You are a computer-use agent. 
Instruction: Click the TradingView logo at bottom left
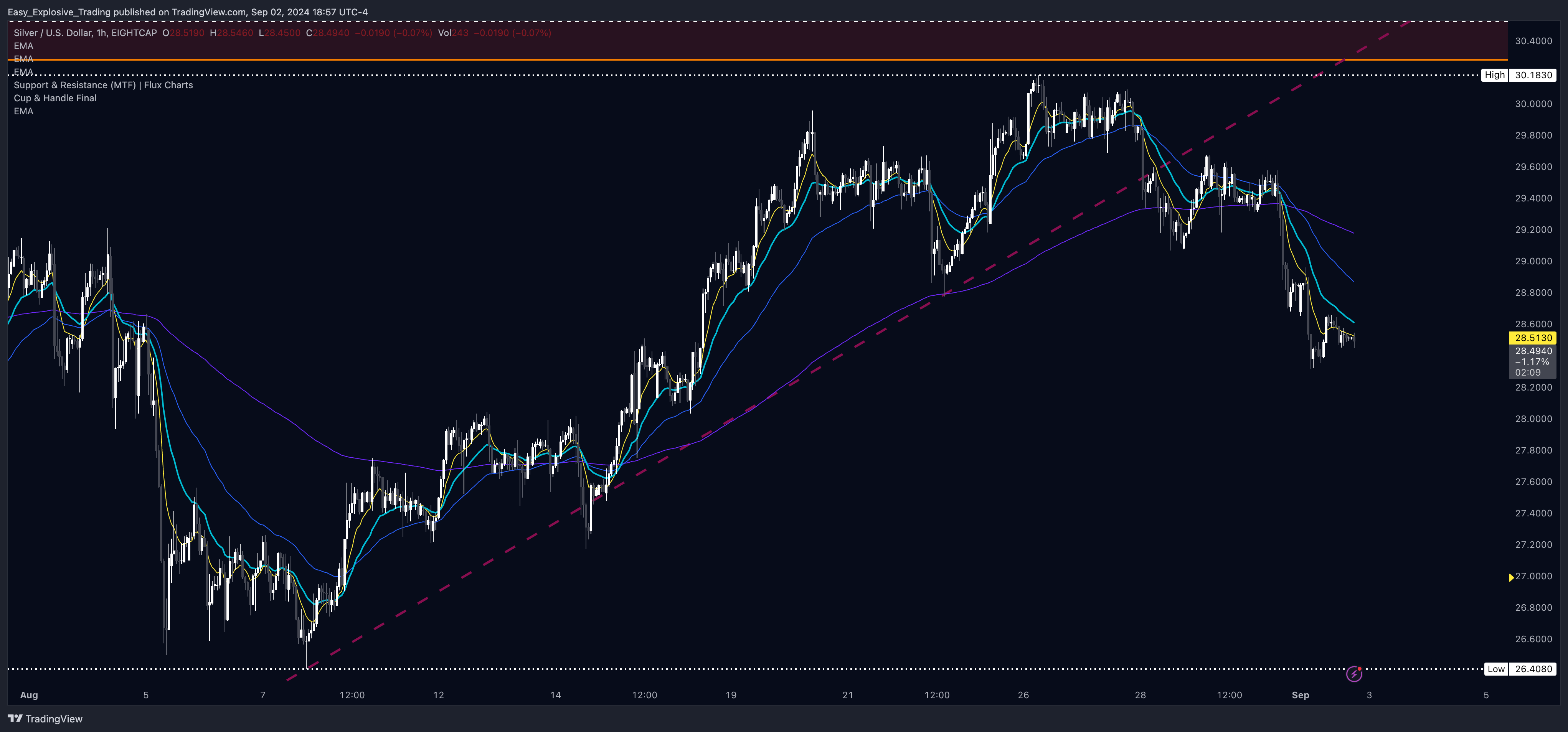(x=45, y=719)
